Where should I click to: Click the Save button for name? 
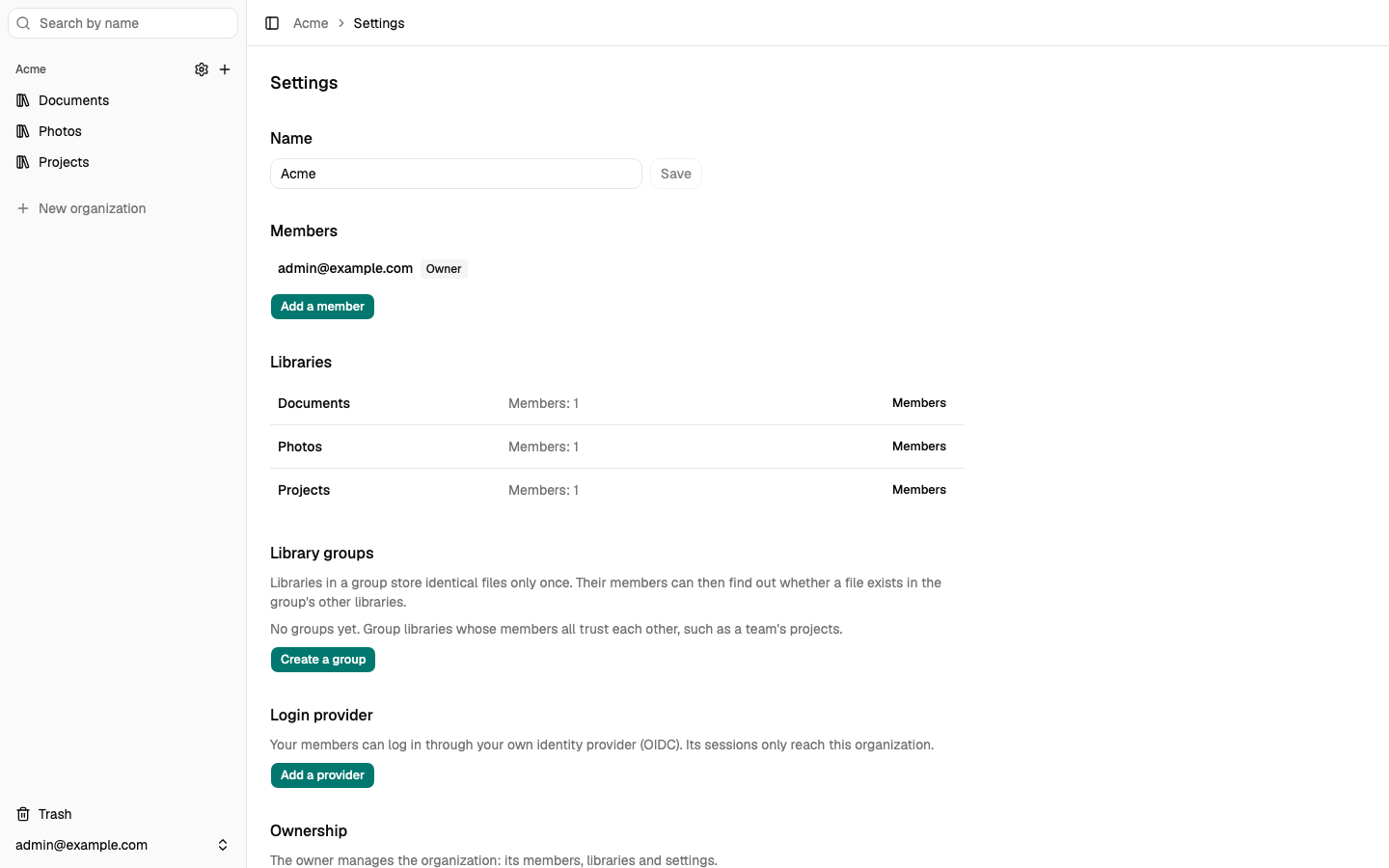pyautogui.click(x=676, y=174)
